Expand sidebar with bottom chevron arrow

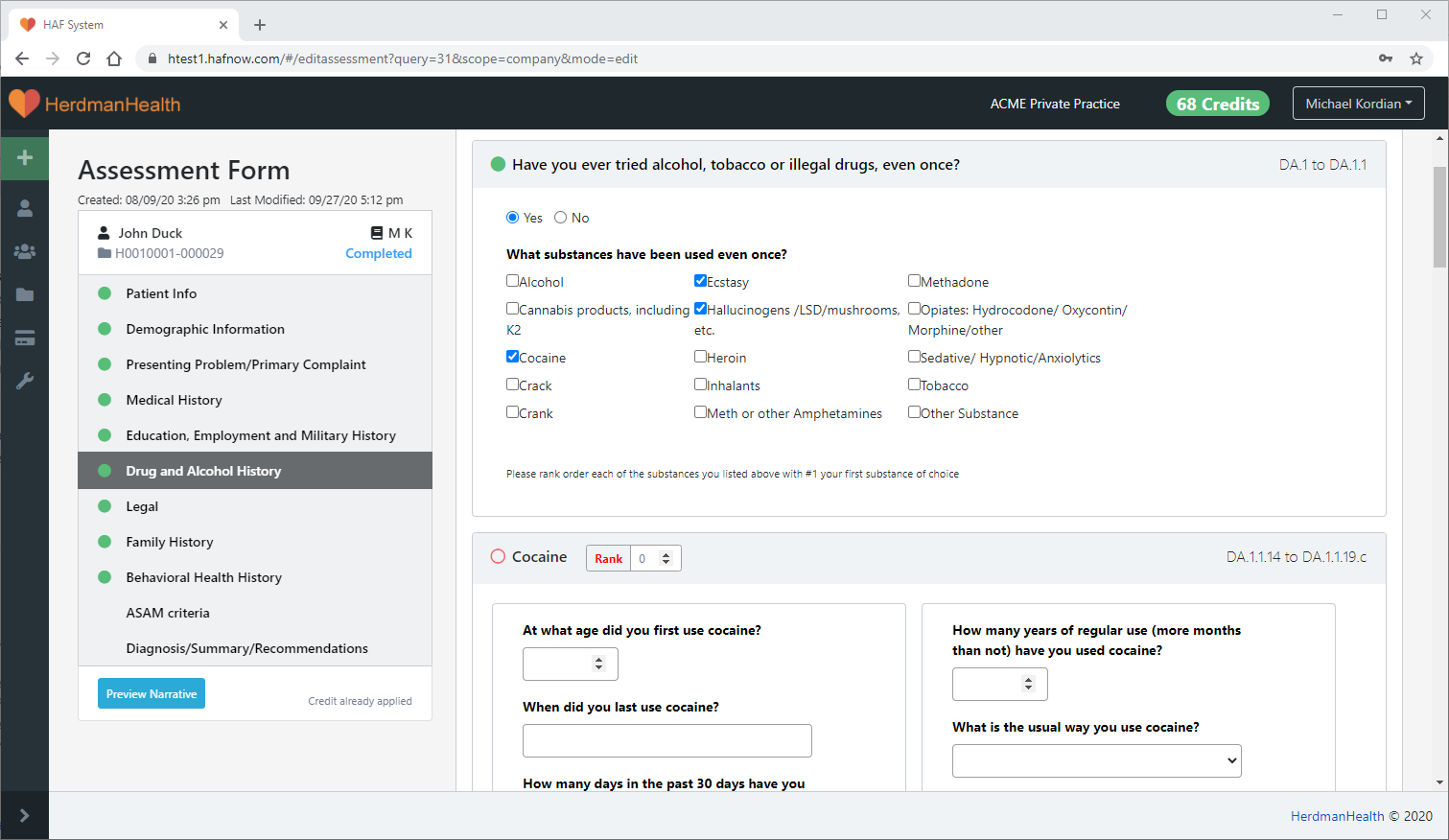click(25, 815)
